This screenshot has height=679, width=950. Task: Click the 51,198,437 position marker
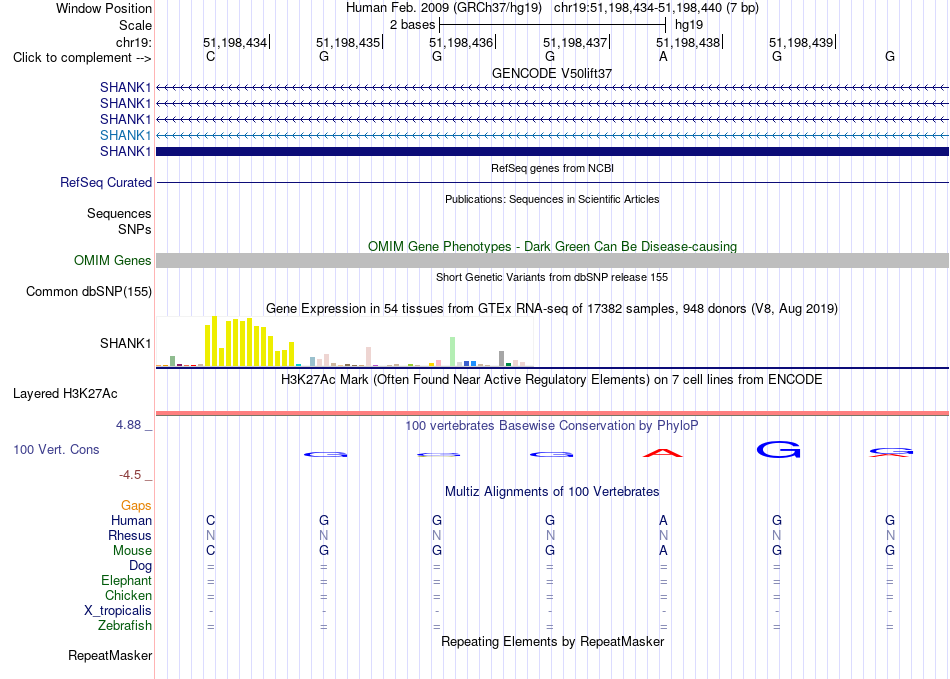point(575,42)
